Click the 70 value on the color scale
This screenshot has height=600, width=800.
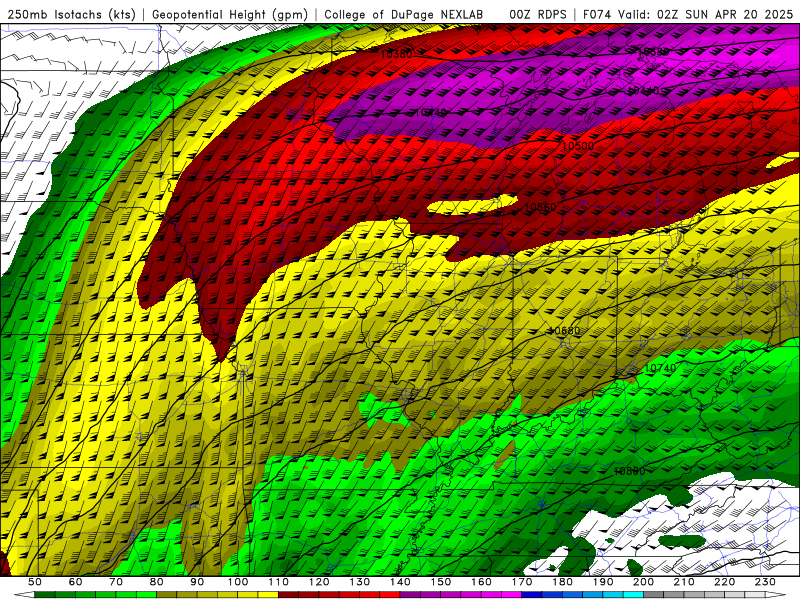click(x=116, y=582)
